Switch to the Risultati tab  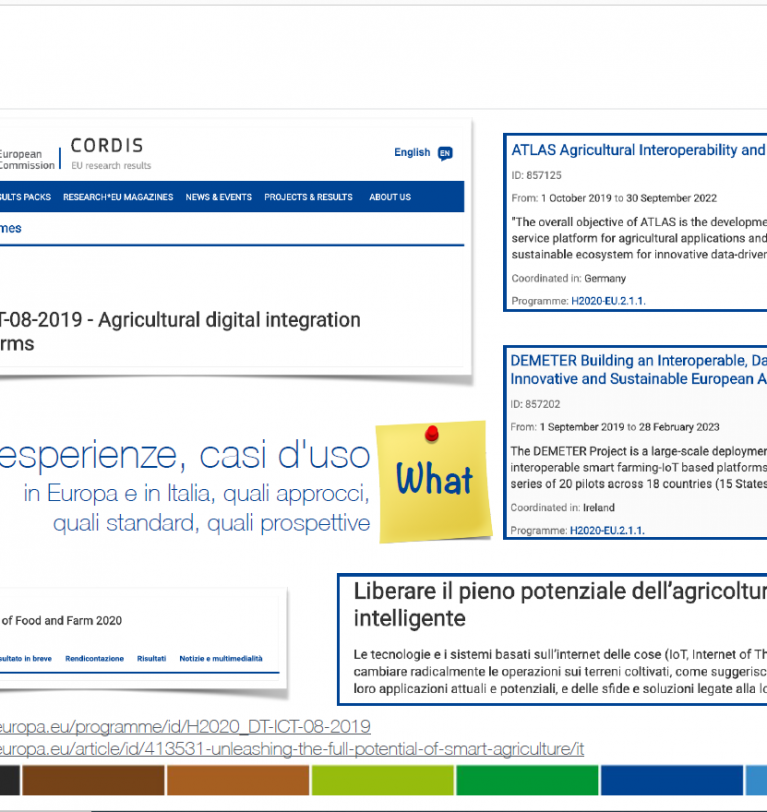coord(151,659)
